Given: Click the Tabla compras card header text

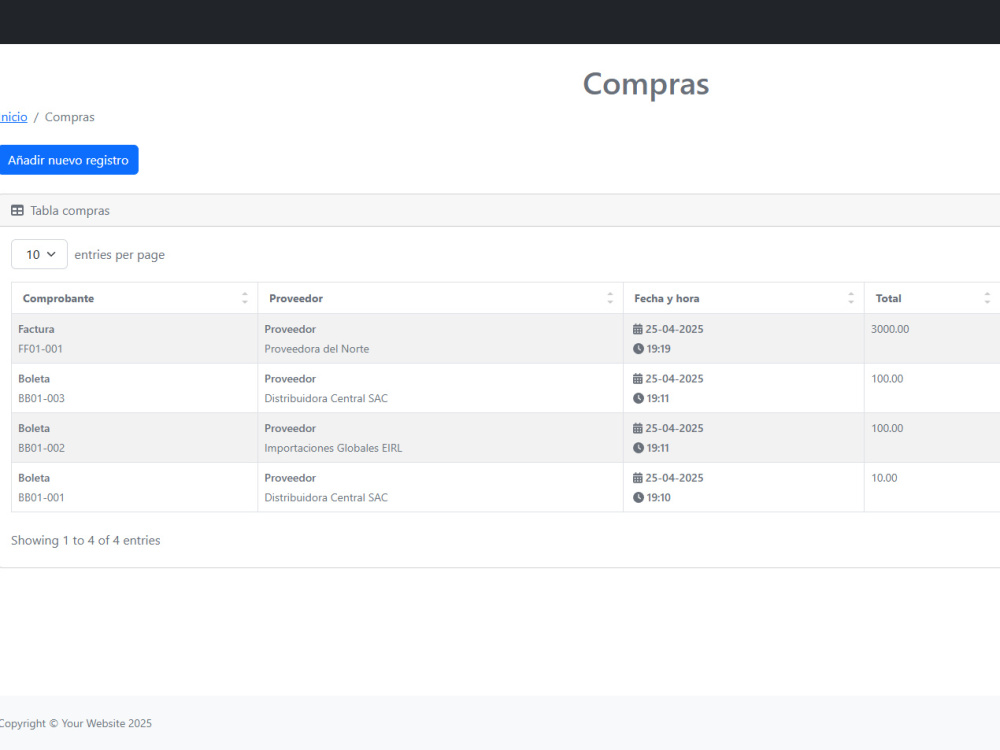Looking at the screenshot, I should tap(70, 210).
